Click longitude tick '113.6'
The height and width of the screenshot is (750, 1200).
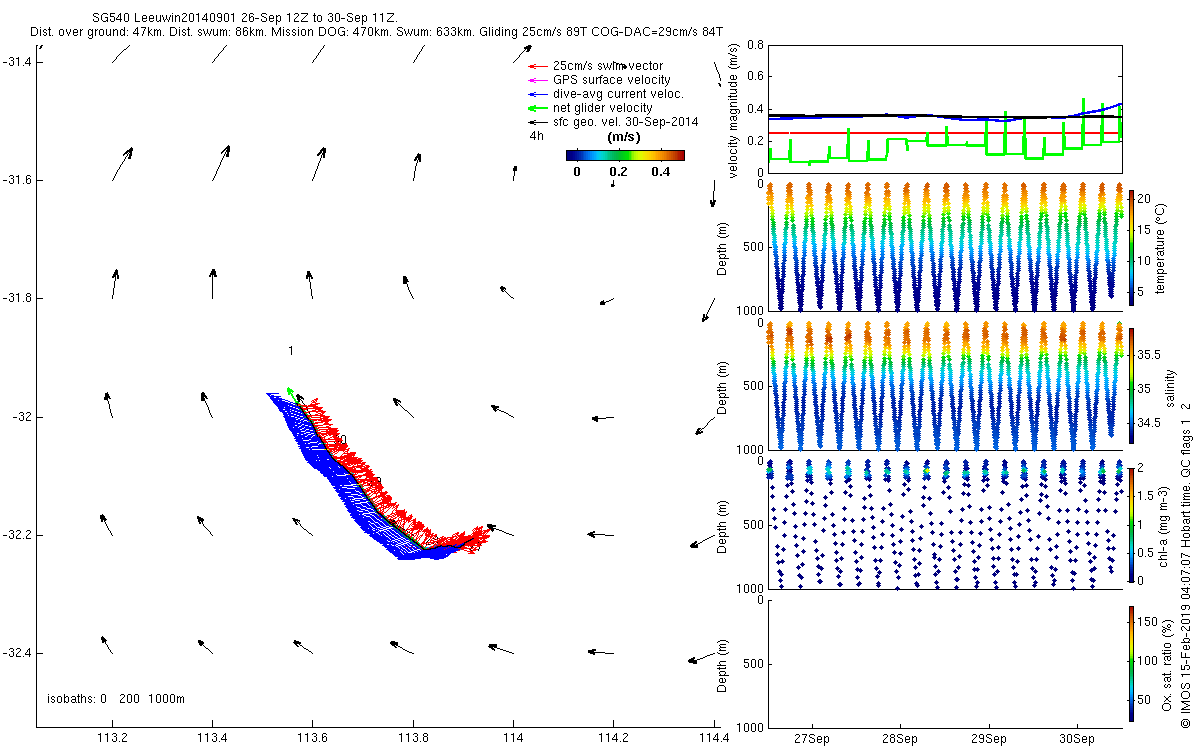[312, 738]
